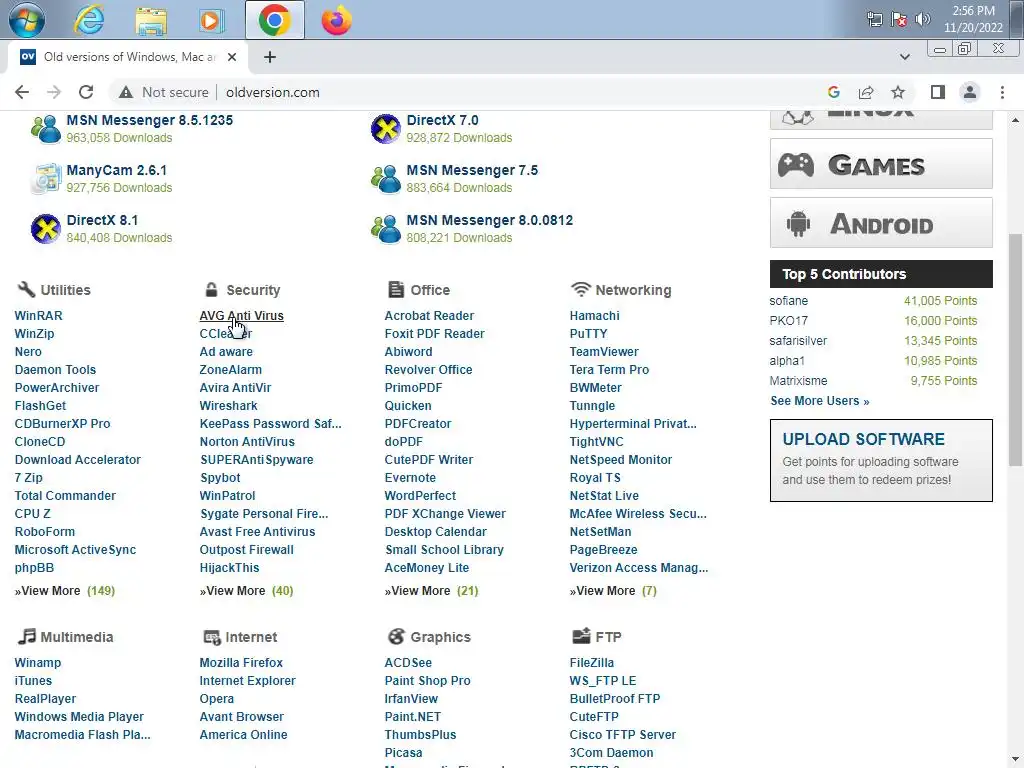
Task: Click the MSN Messenger 8.5.1235 icon
Action: (46, 129)
